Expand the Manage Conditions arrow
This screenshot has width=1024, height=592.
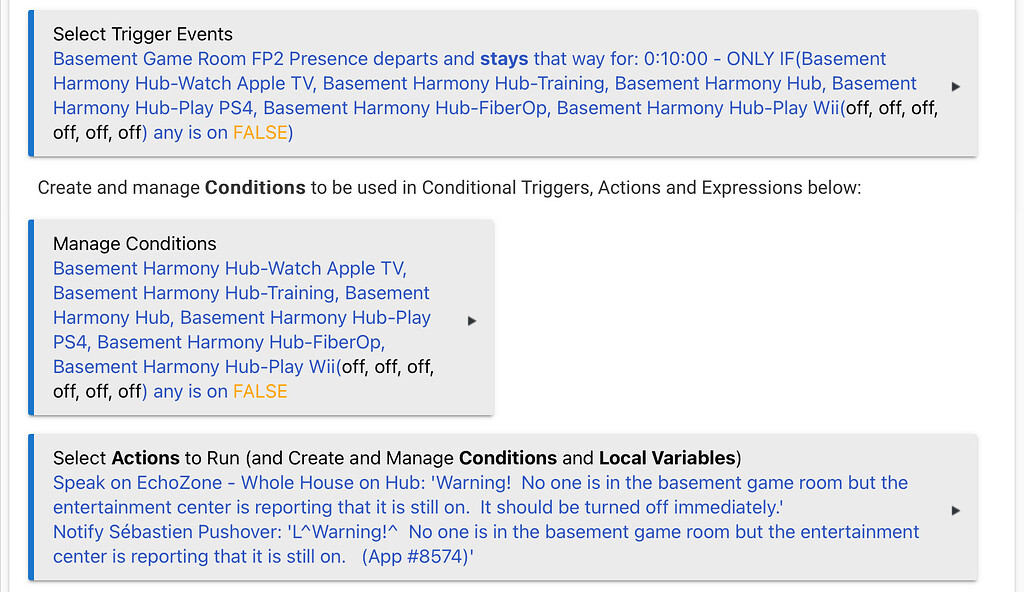click(x=472, y=321)
